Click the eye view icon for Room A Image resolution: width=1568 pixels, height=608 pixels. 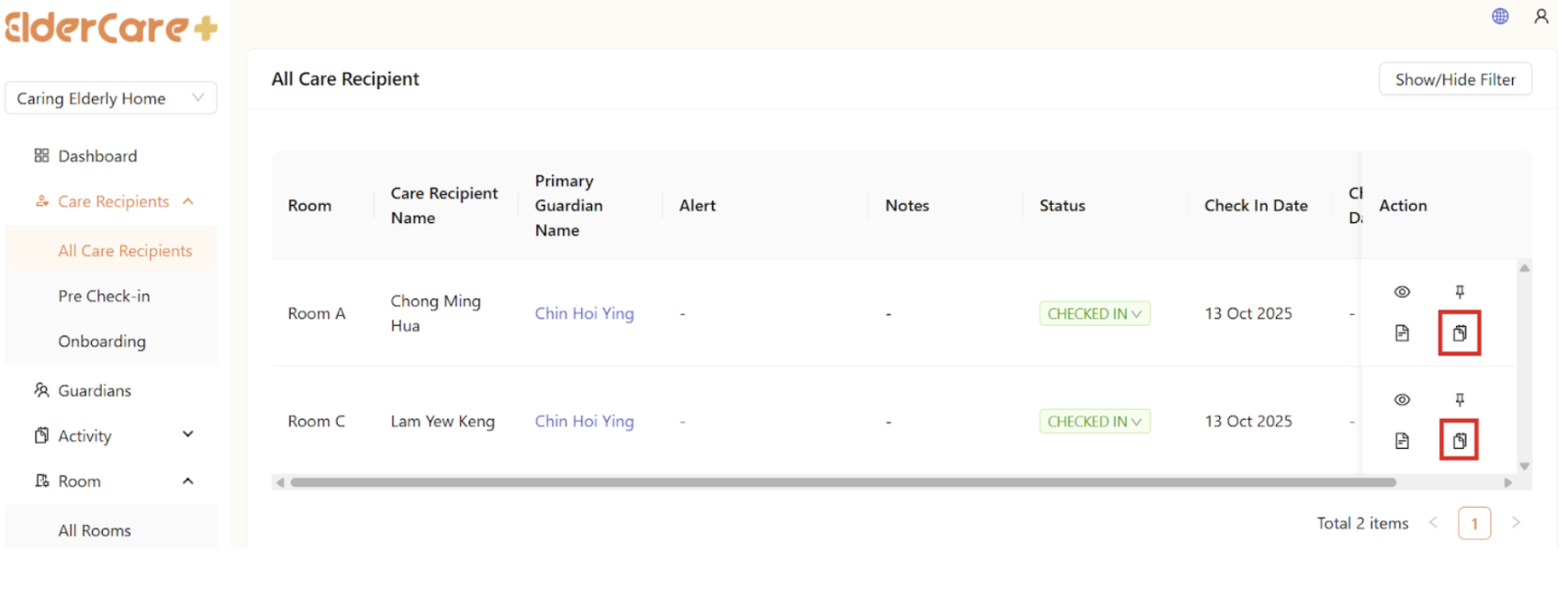coord(1402,292)
